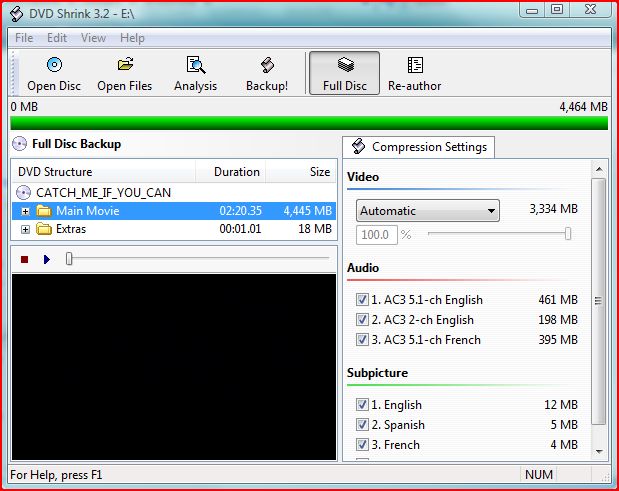The width and height of the screenshot is (619, 491).
Task: Select Full Disc mode icon
Action: tap(344, 66)
